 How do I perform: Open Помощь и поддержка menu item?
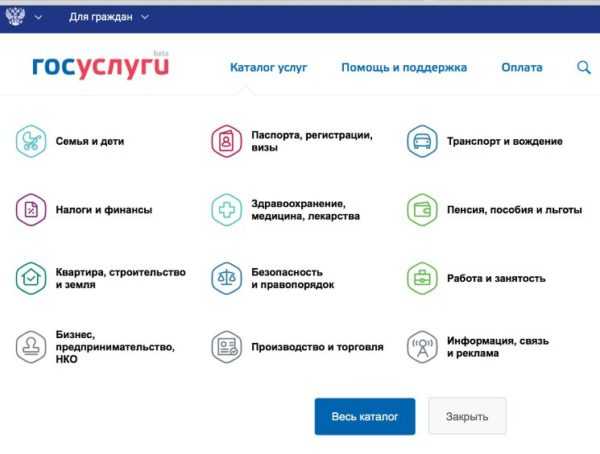[x=404, y=67]
